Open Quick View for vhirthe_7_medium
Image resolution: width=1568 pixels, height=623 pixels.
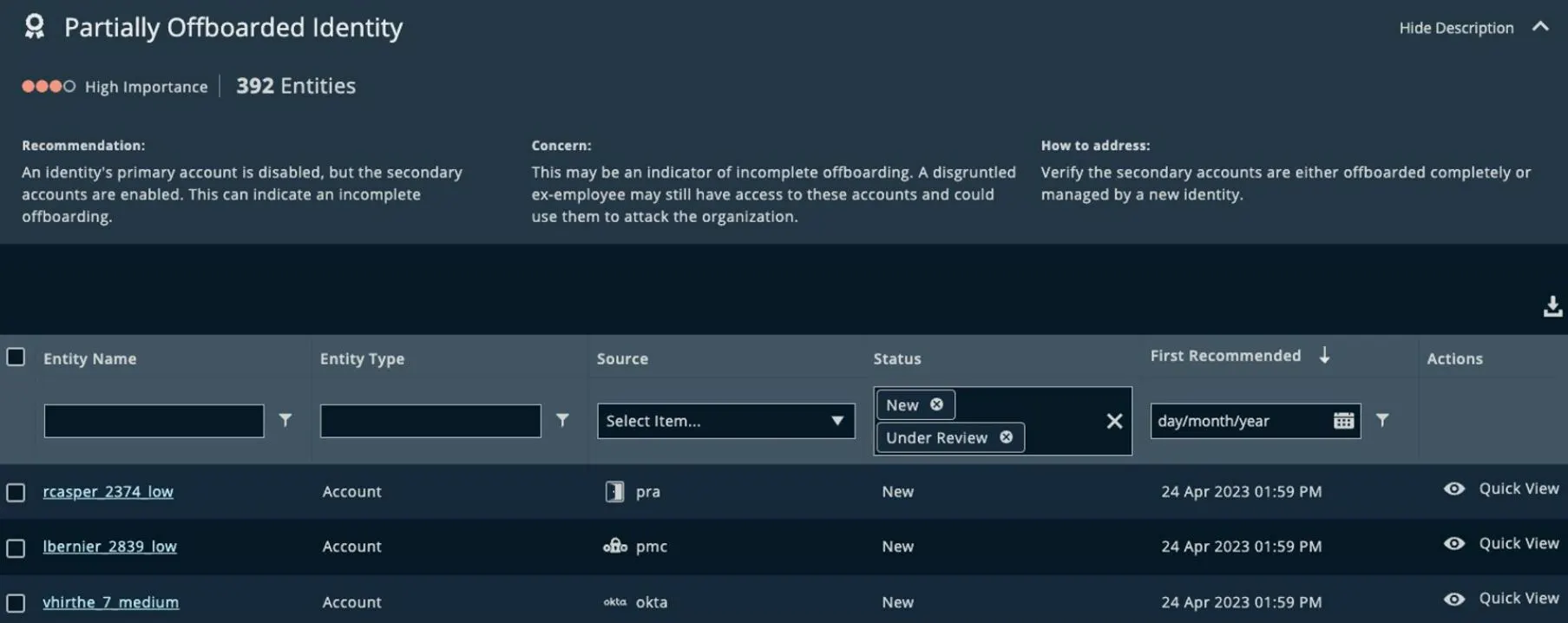(x=1519, y=599)
